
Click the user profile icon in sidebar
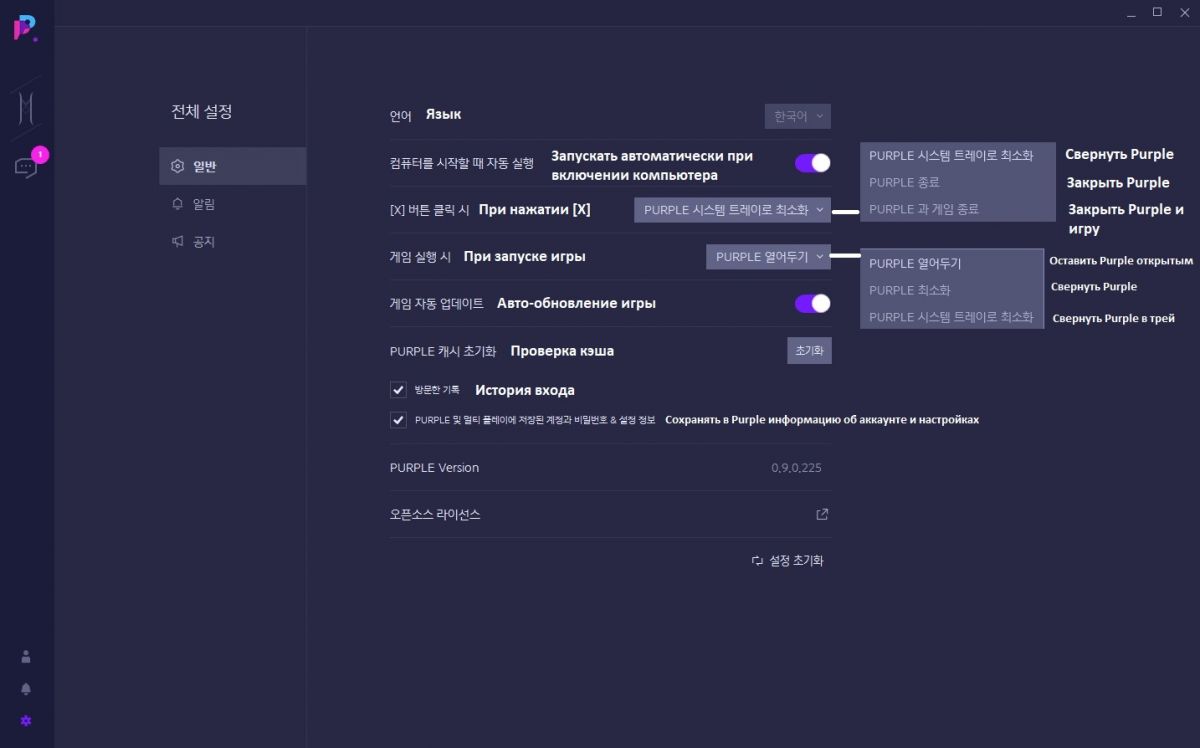pos(26,657)
